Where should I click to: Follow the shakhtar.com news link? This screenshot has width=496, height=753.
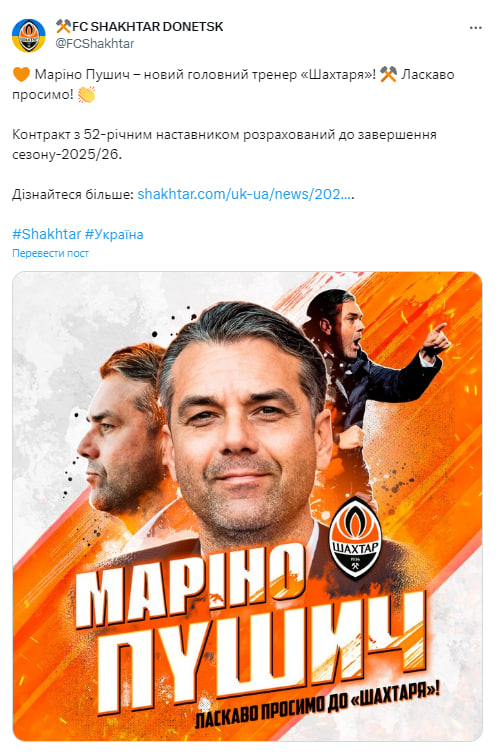click(245, 194)
